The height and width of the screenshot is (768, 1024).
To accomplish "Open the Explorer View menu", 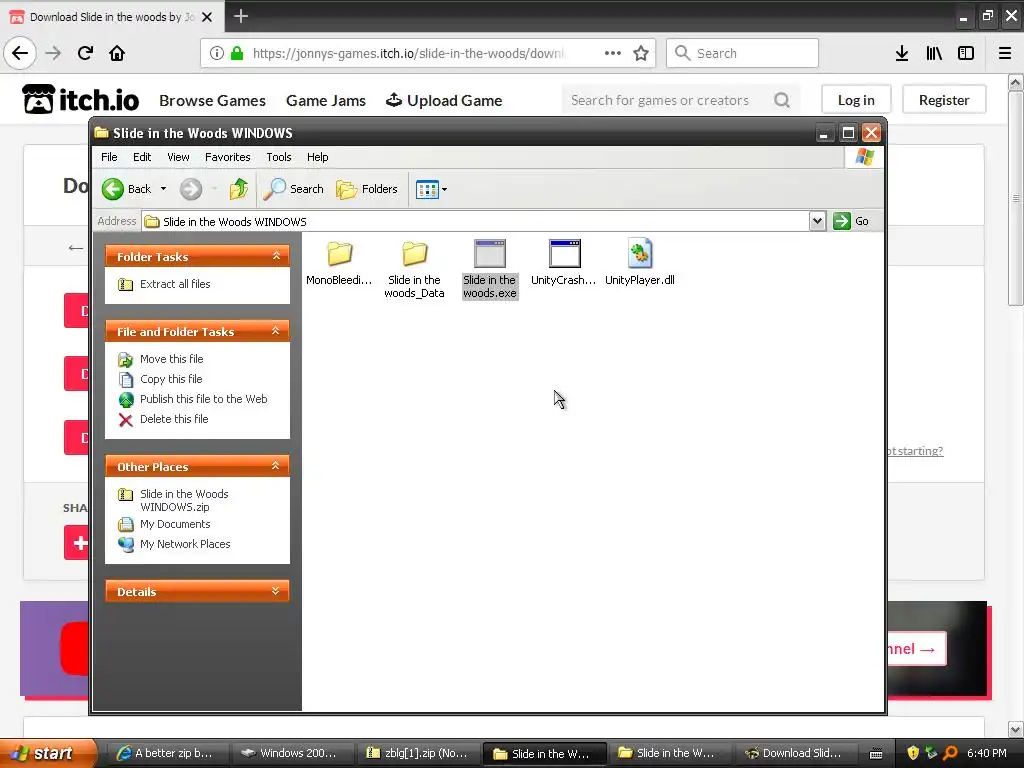I will click(178, 157).
